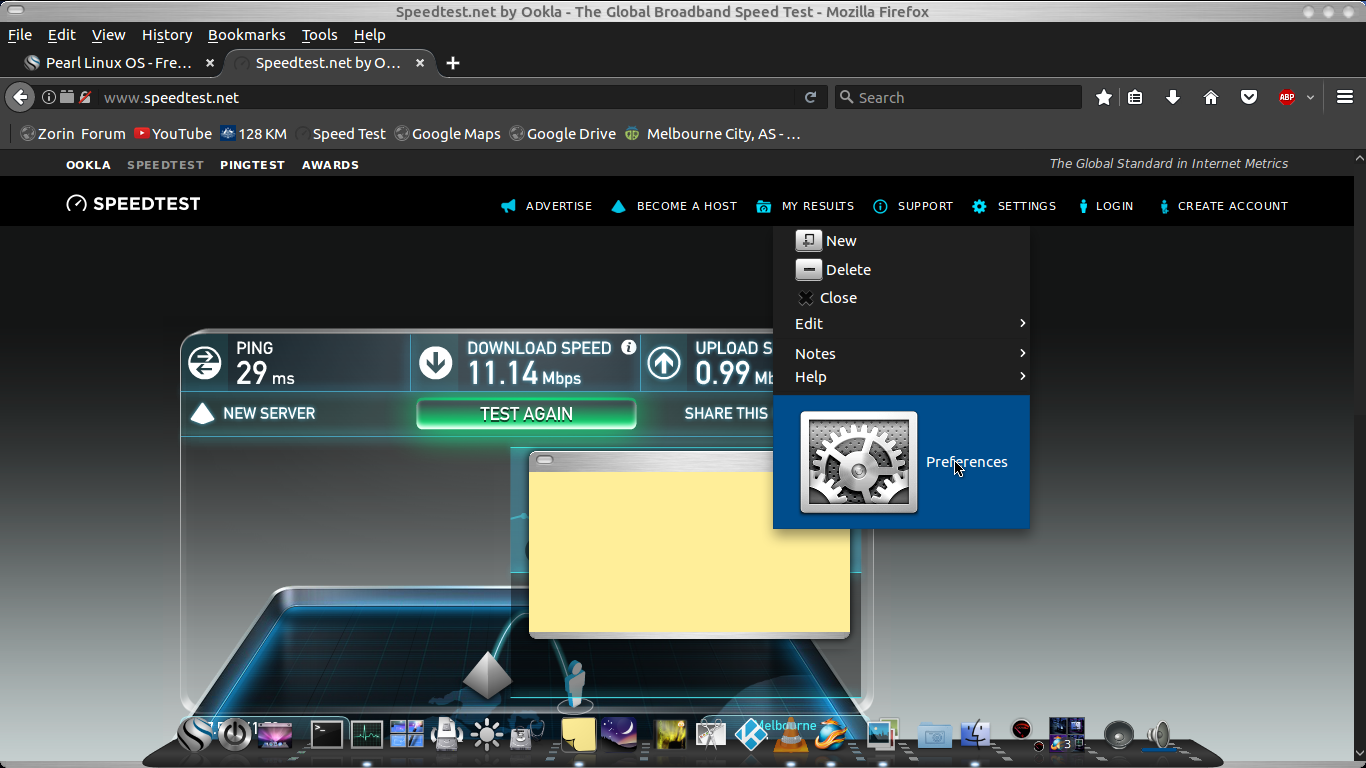The height and width of the screenshot is (768, 1366).
Task: Click the Home icon in Firefox toolbar
Action: pyautogui.click(x=1211, y=97)
